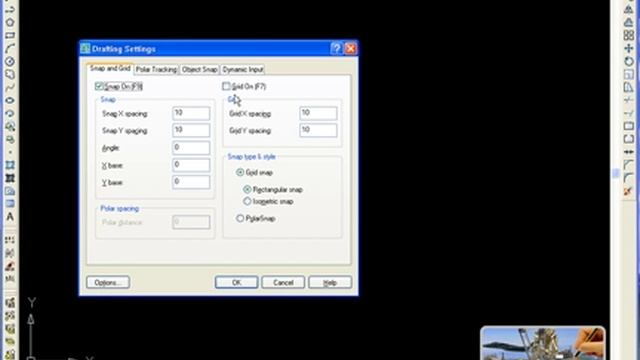This screenshot has height=360, width=640.
Task: Switch to the Snap and Grid tab
Action: [x=110, y=69]
